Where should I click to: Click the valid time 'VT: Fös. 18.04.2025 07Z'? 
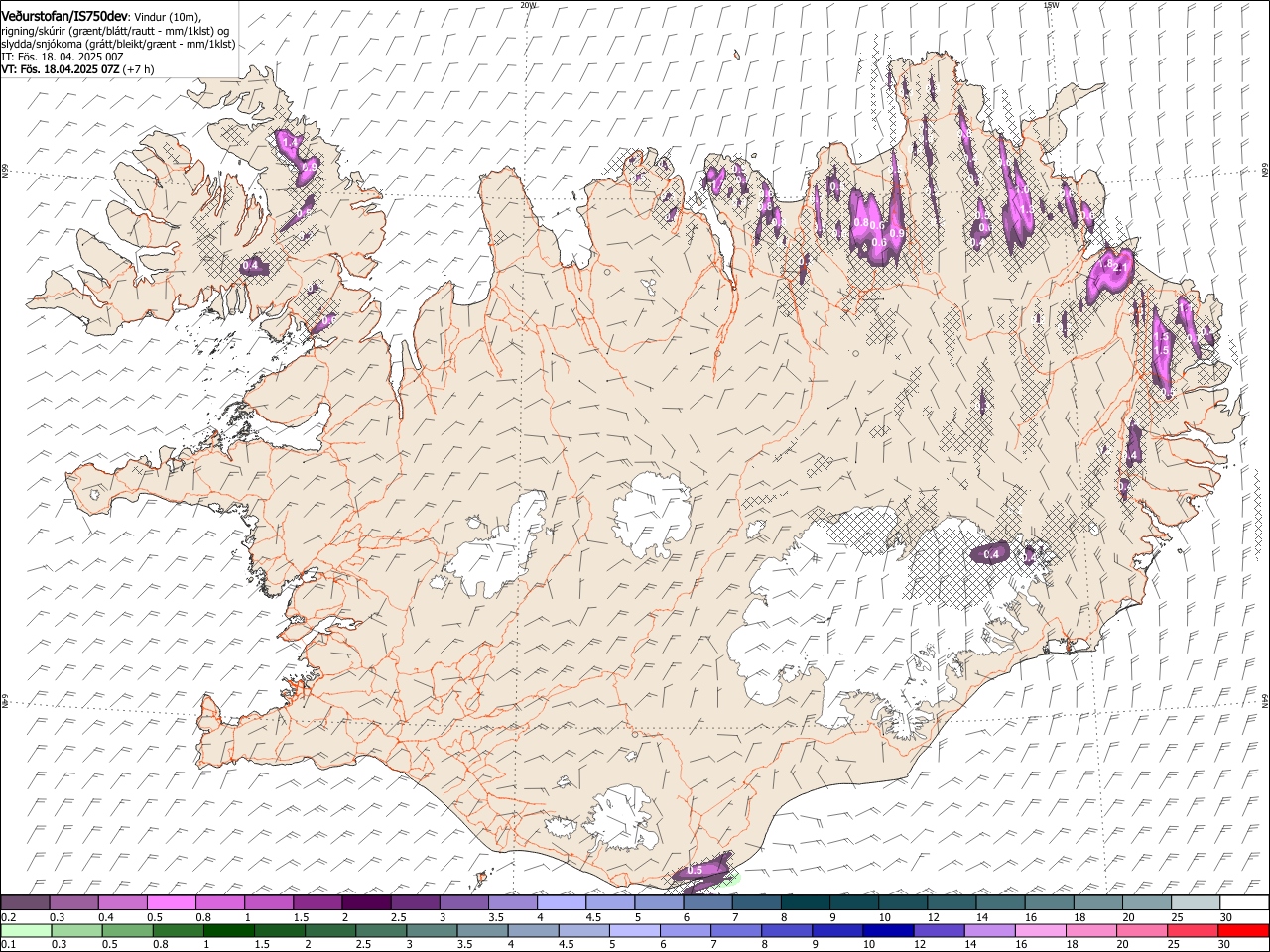click(61, 69)
